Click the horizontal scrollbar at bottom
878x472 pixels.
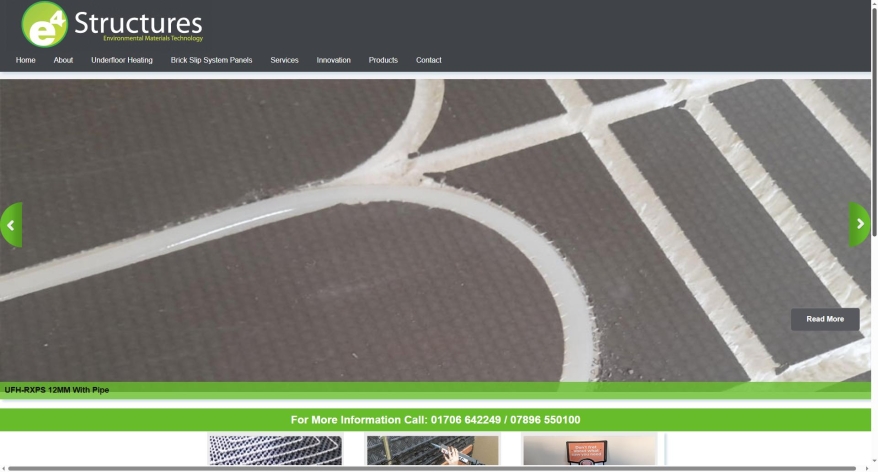[432, 468]
